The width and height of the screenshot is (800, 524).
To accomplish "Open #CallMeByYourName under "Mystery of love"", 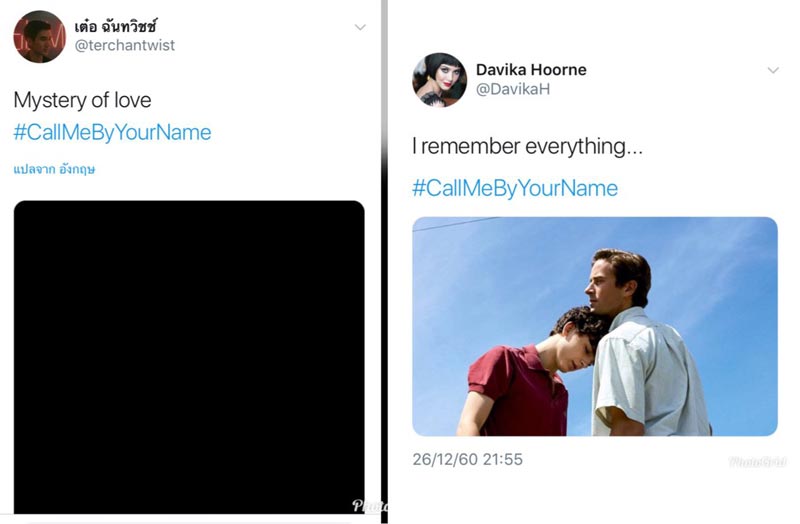I will coord(112,133).
